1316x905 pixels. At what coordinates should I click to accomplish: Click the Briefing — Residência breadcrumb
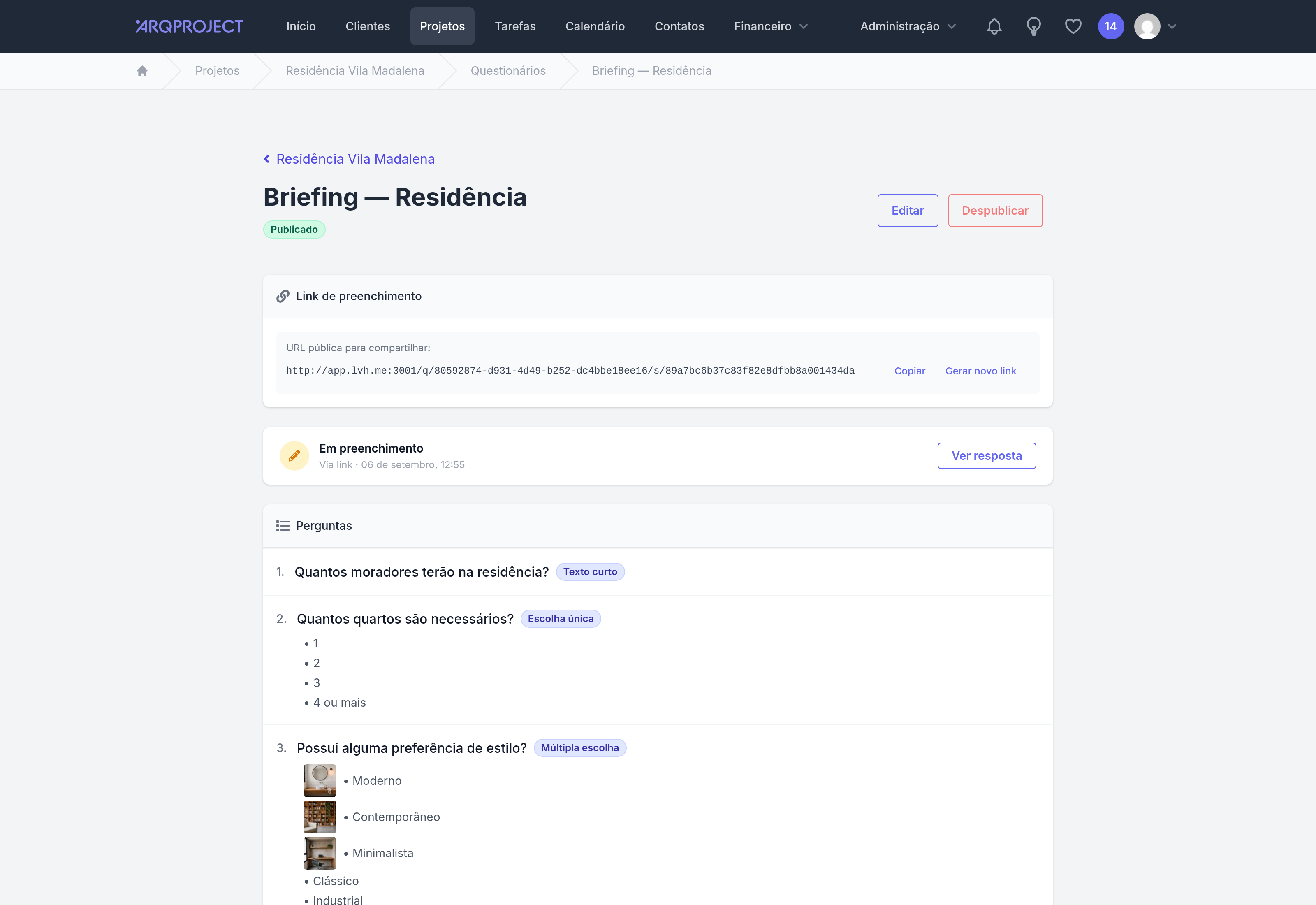click(652, 71)
